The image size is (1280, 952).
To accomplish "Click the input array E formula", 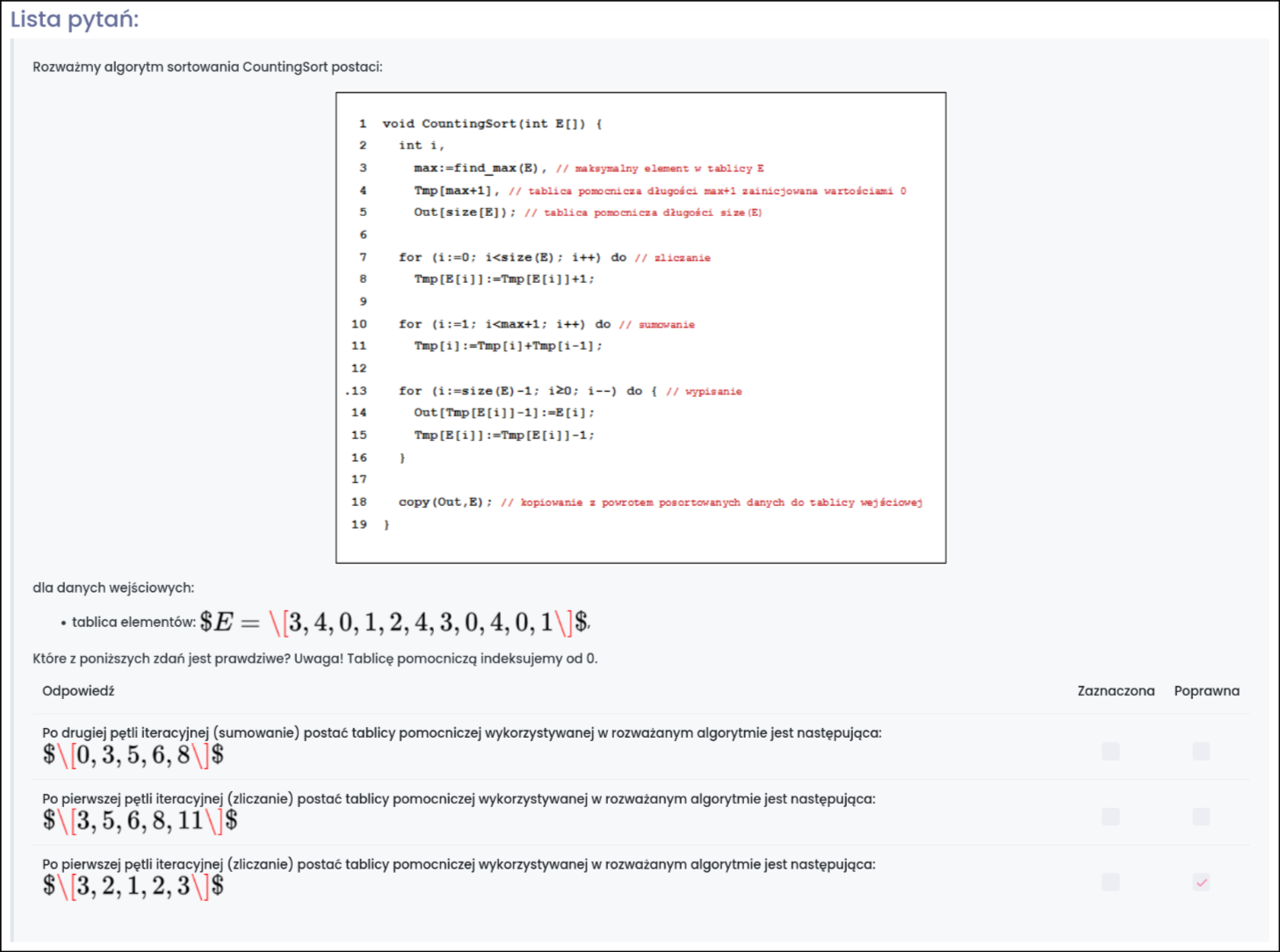I will click(394, 623).
